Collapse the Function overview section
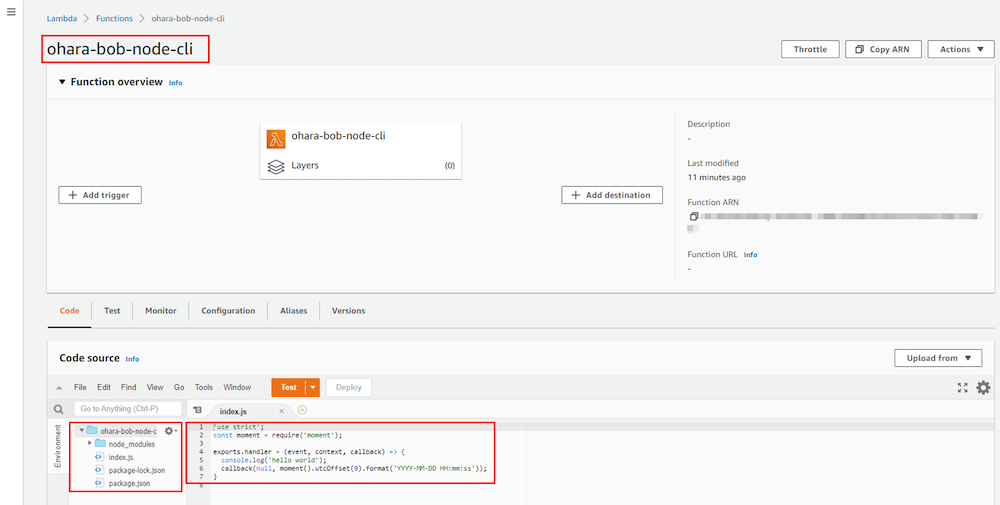The image size is (1000, 505). pos(62,82)
